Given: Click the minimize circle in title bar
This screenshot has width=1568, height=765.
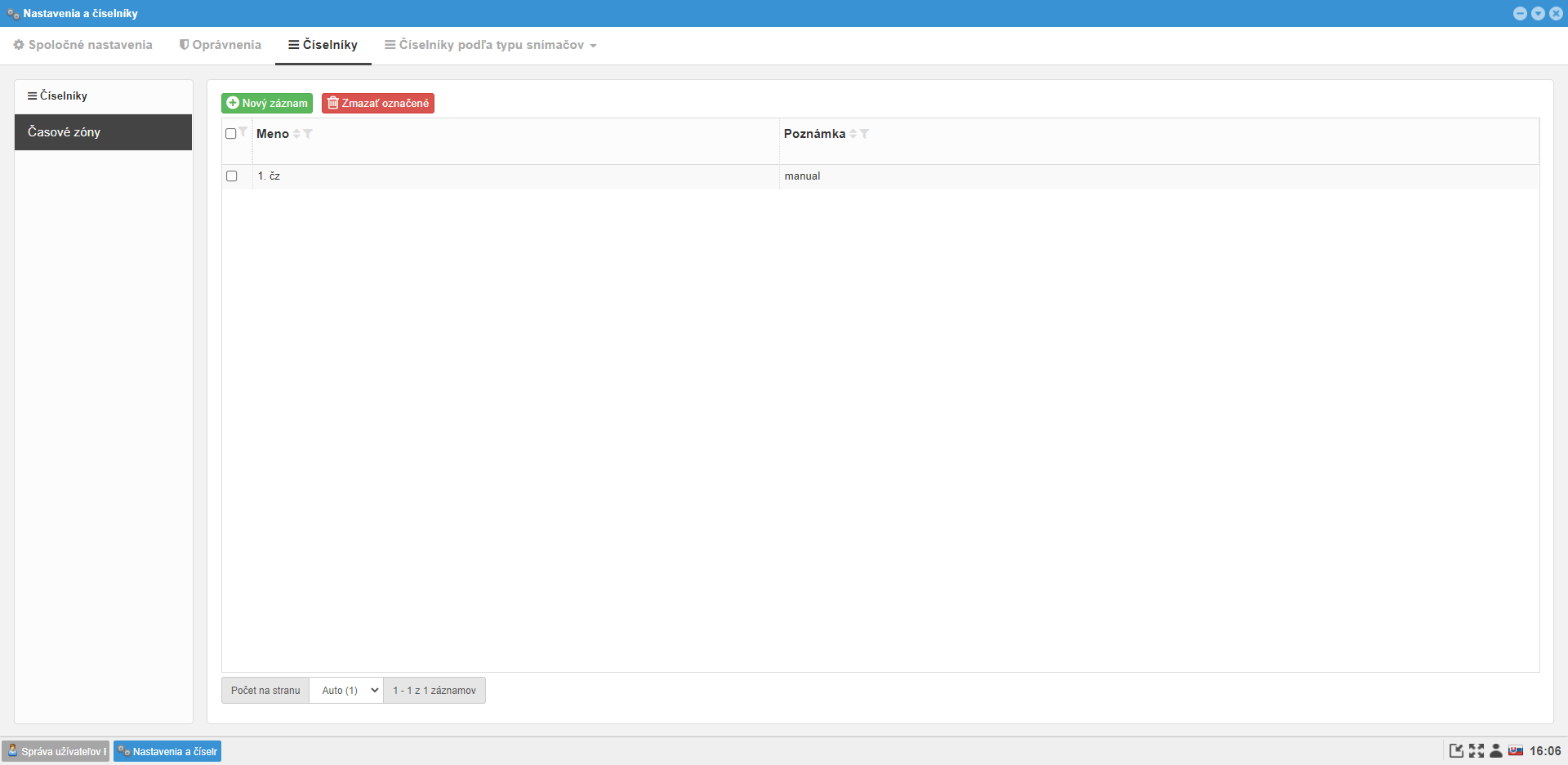Looking at the screenshot, I should 1520,14.
